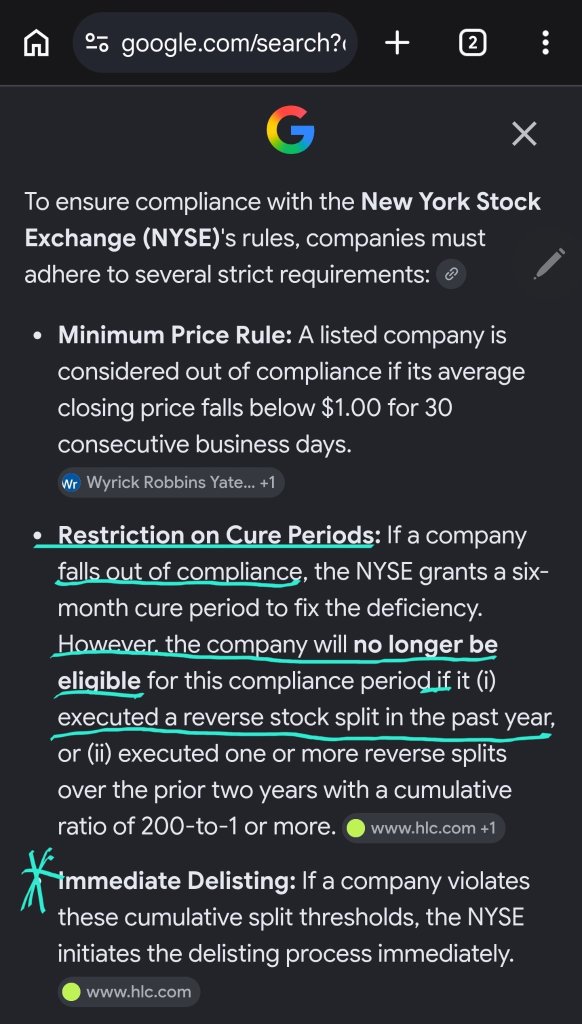Tap the Minimum Price Rule heading
The image size is (582, 1024).
click(x=175, y=336)
